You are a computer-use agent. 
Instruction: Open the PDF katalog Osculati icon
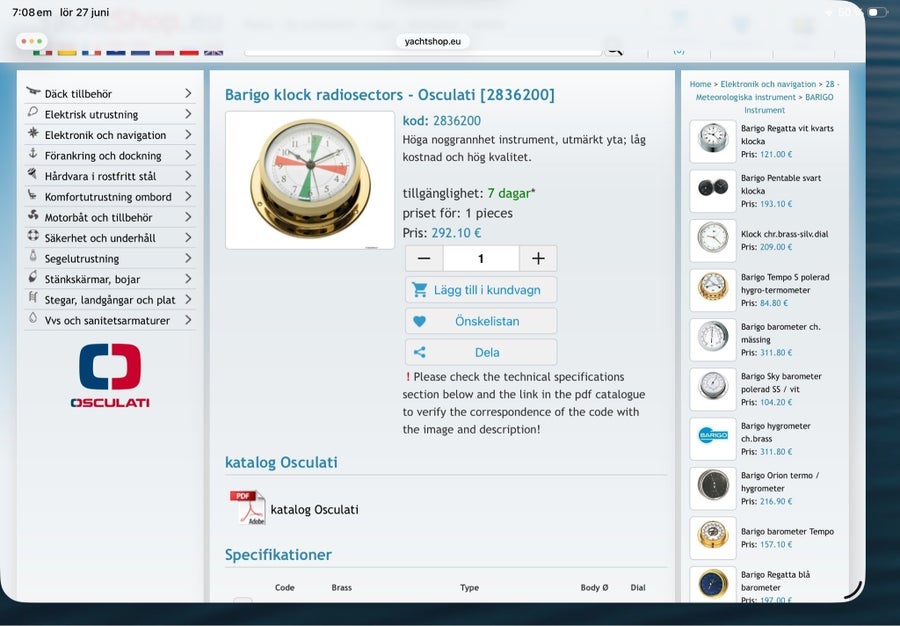tap(248, 508)
